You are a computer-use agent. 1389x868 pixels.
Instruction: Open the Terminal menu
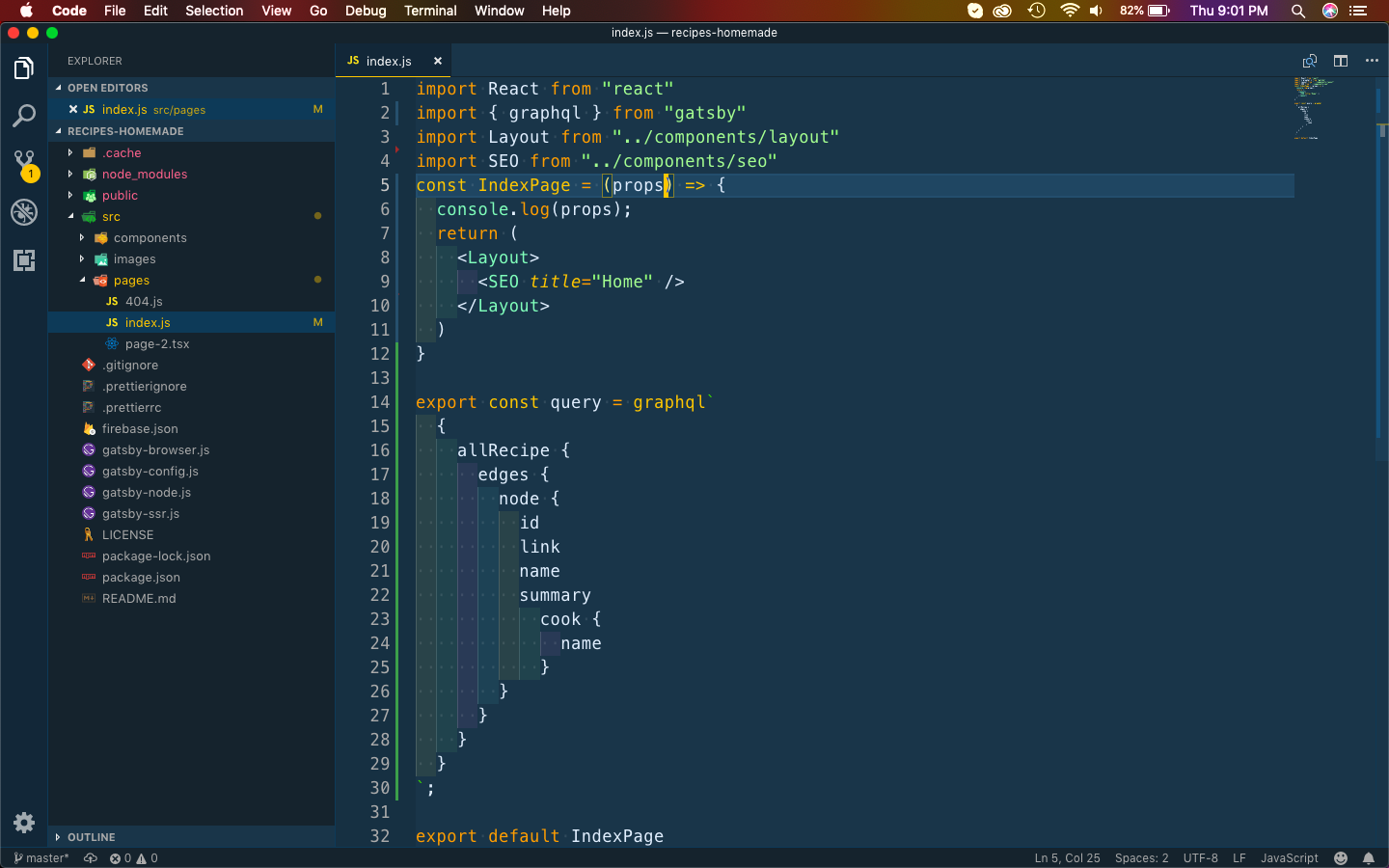click(x=430, y=11)
